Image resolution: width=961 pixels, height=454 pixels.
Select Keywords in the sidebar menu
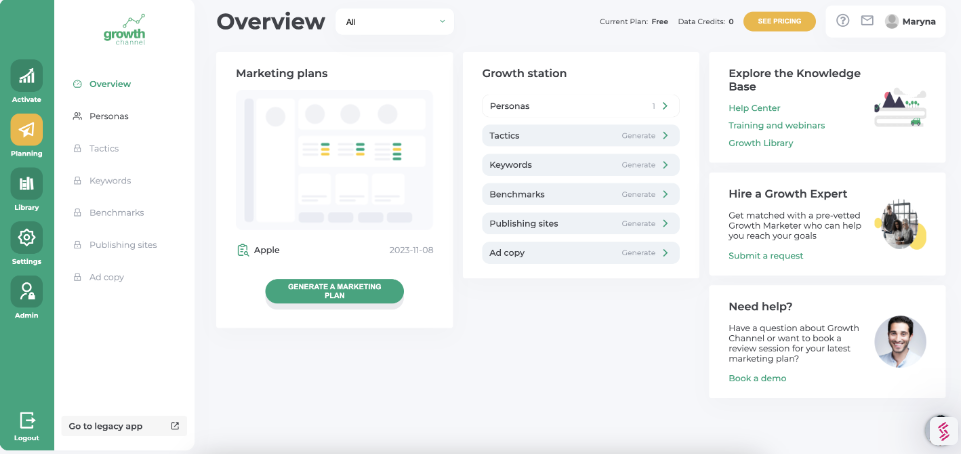[x=110, y=181]
